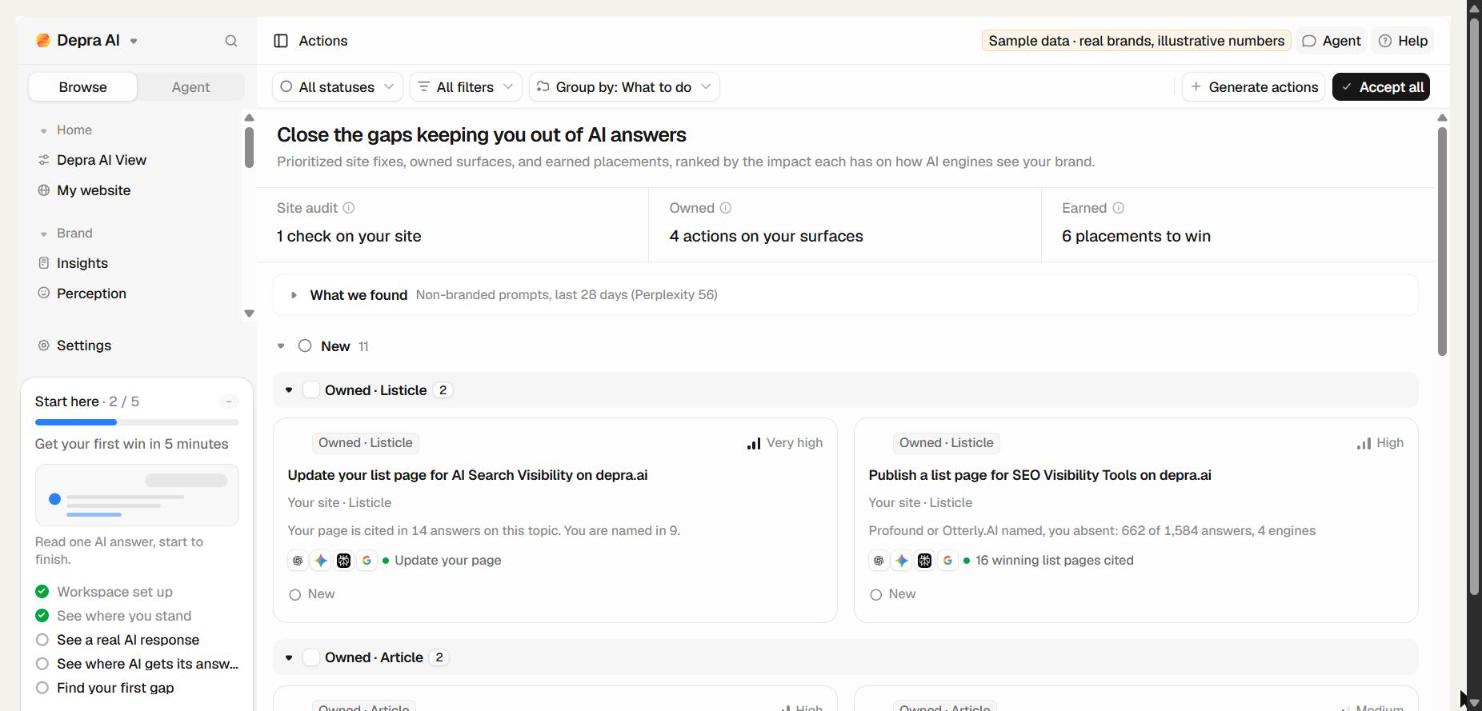This screenshot has height=711, width=1482.
Task: Click New status circle on Update your list page card
Action: point(295,595)
